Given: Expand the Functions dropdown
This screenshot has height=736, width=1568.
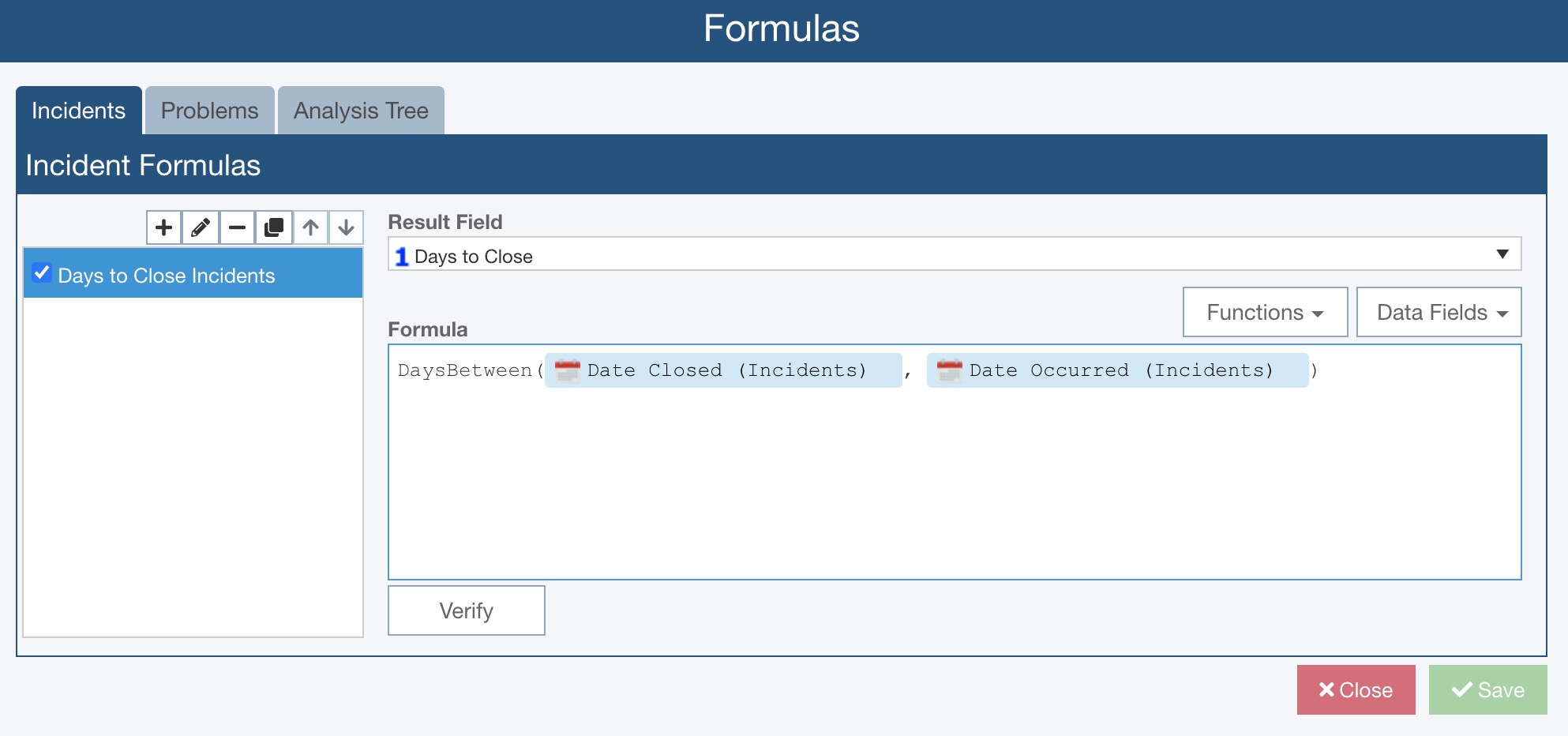Looking at the screenshot, I should [1264, 312].
